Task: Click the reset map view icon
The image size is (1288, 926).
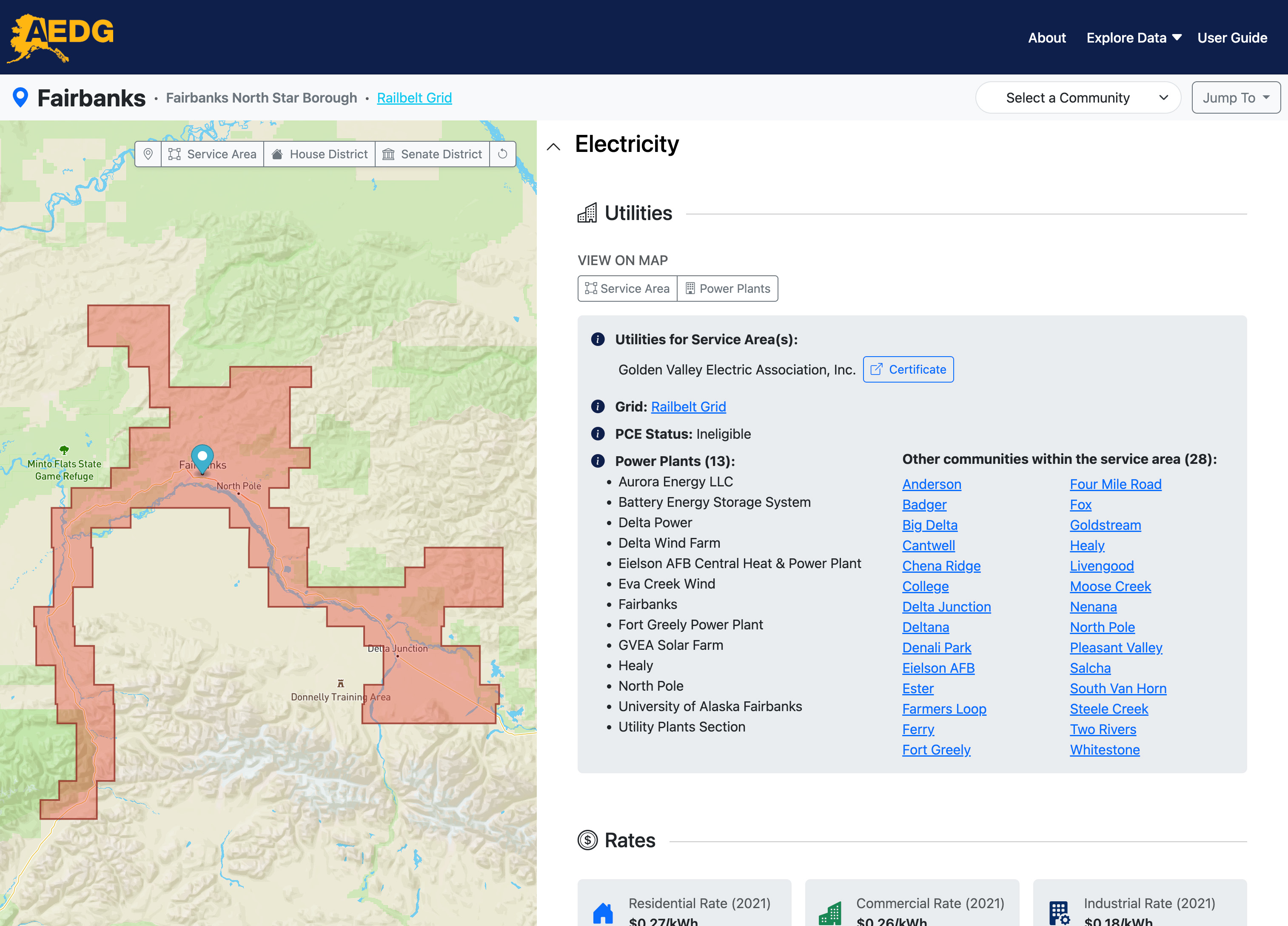Action: [502, 154]
